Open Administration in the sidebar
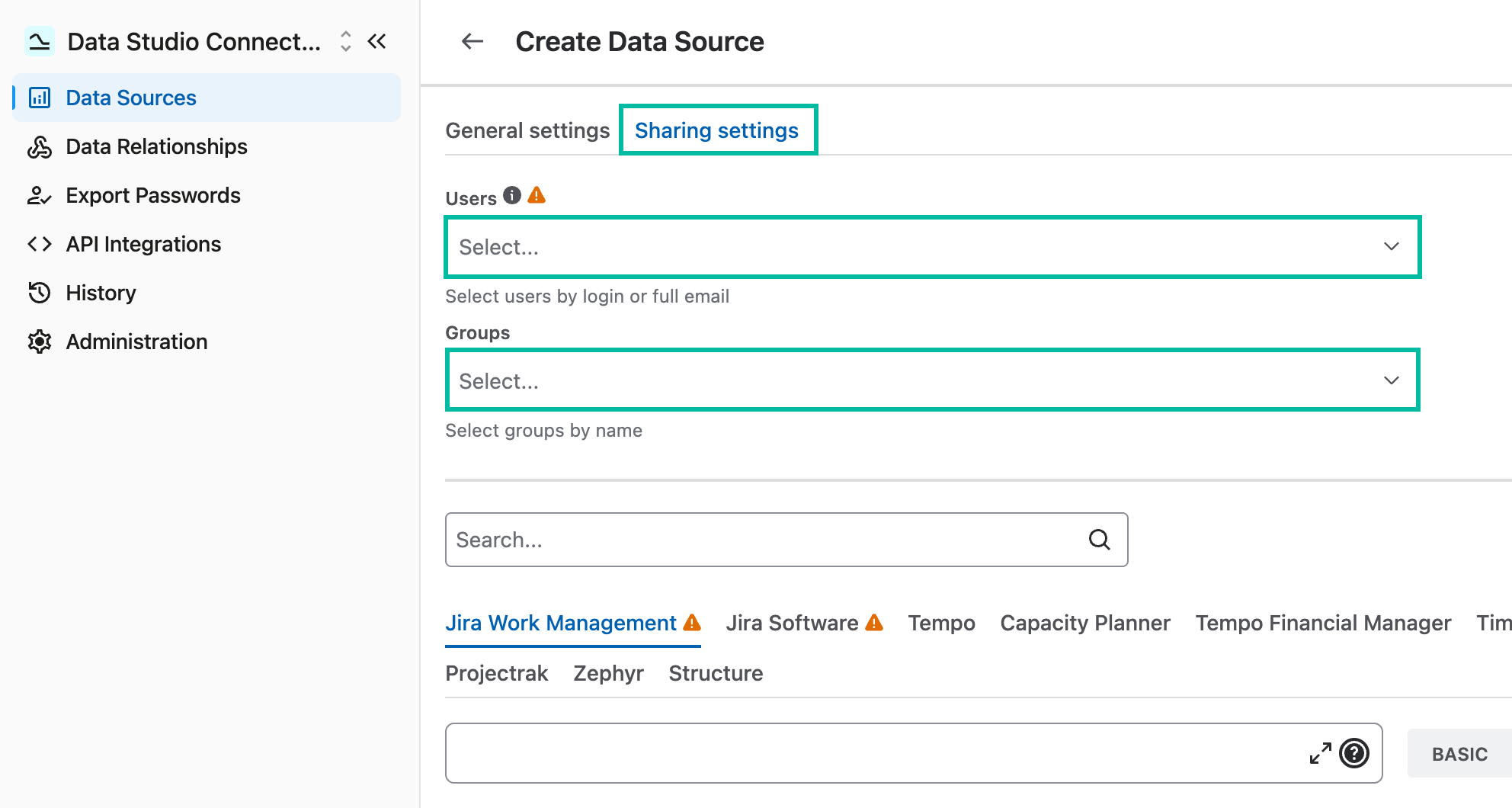1512x808 pixels. click(x=207, y=341)
